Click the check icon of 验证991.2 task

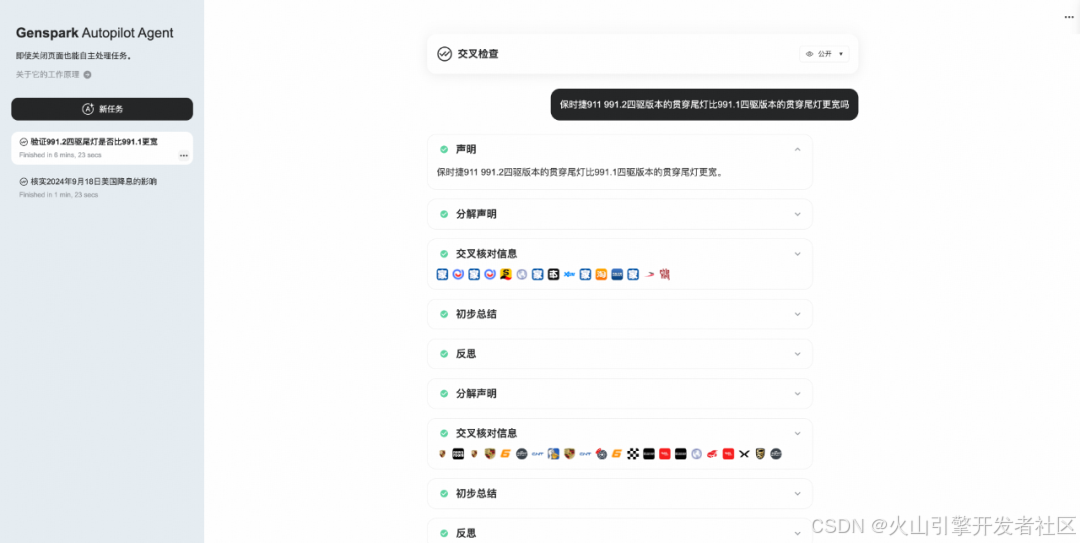24,142
